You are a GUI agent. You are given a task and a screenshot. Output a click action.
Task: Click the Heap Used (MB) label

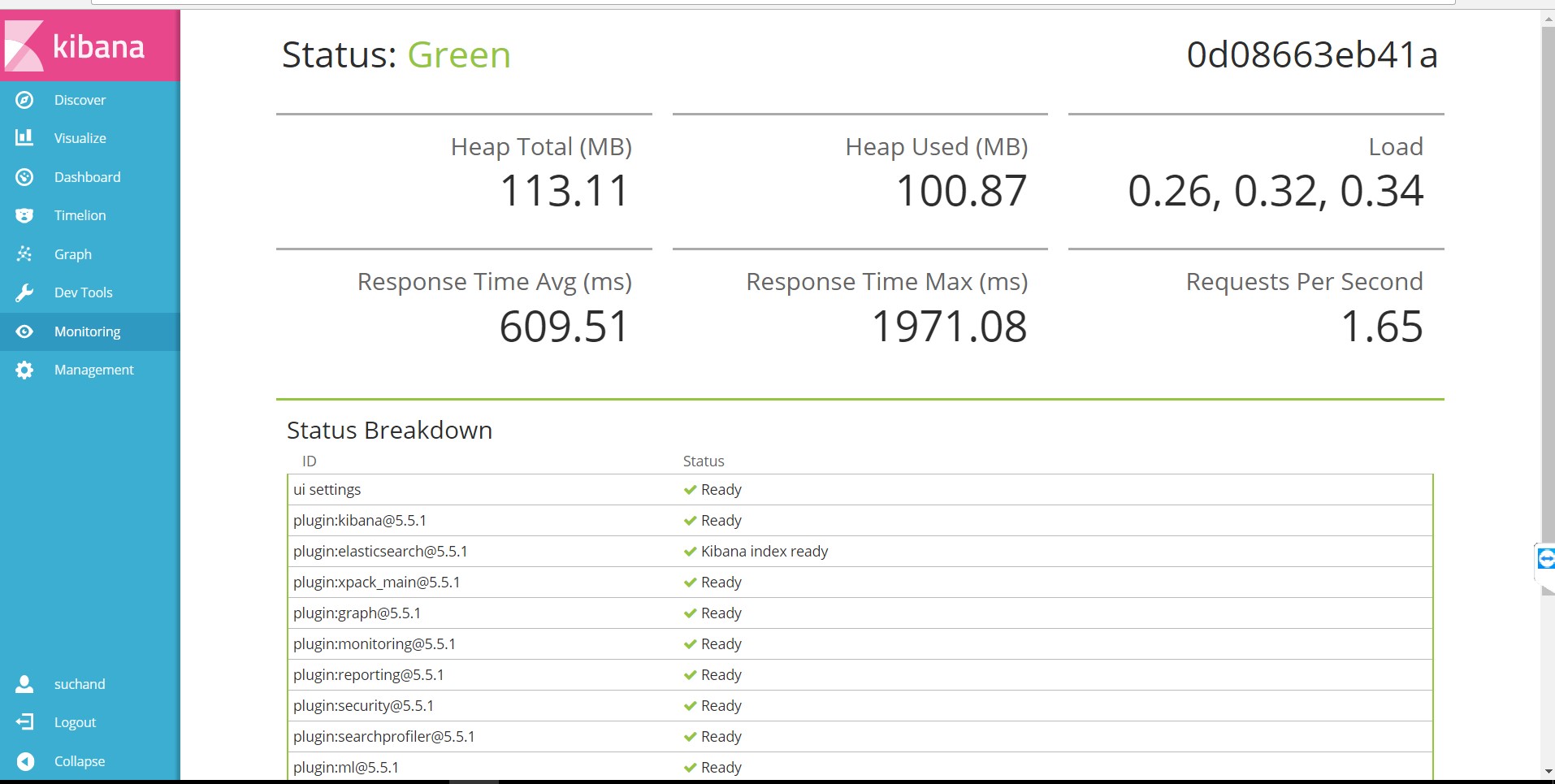coord(937,147)
